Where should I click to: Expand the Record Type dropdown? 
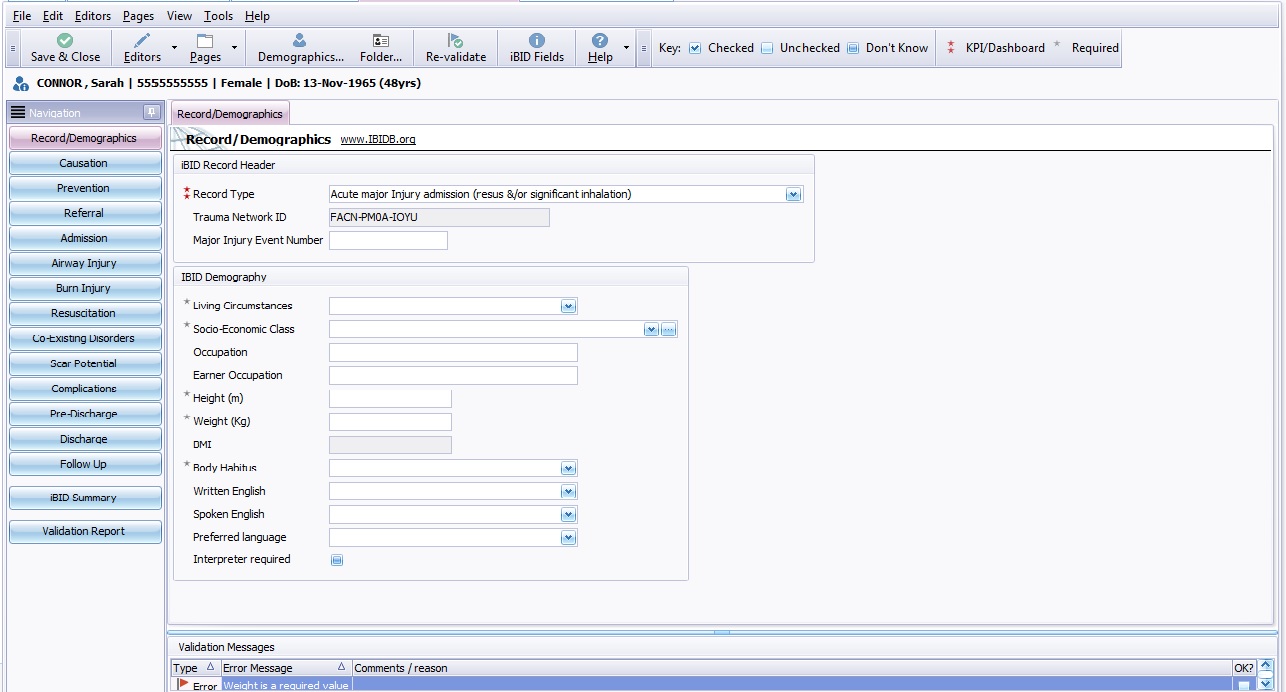pos(793,195)
